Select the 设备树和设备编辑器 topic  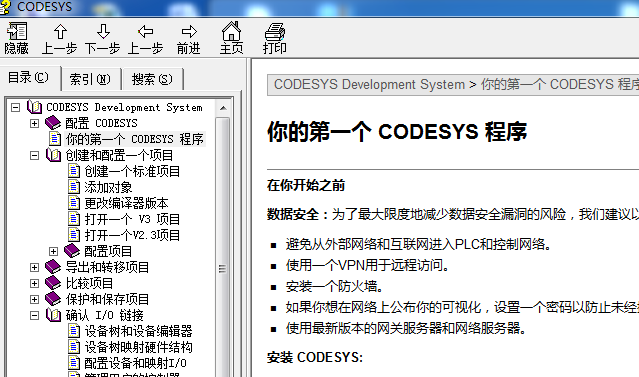139,331
